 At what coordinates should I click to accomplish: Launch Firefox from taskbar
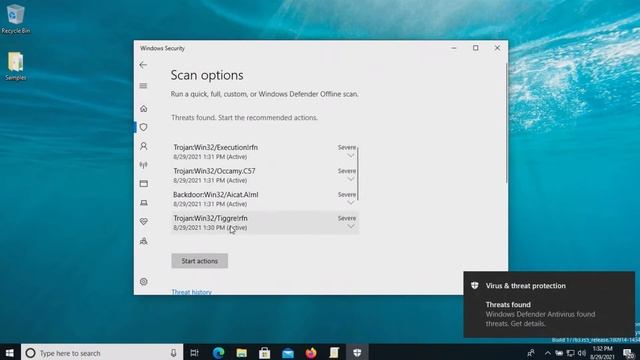click(311, 353)
